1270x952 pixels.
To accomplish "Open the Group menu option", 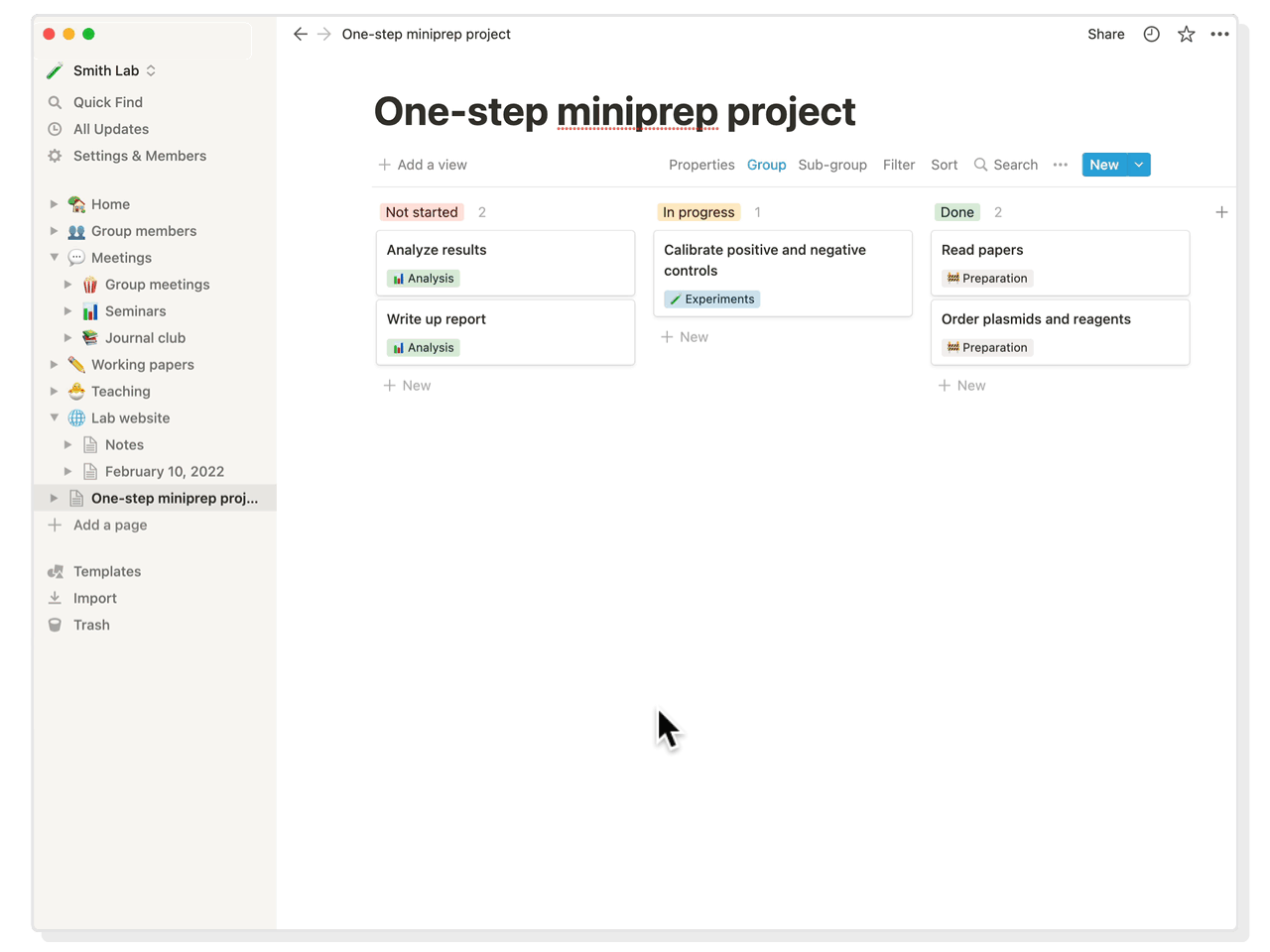I will (x=766, y=165).
